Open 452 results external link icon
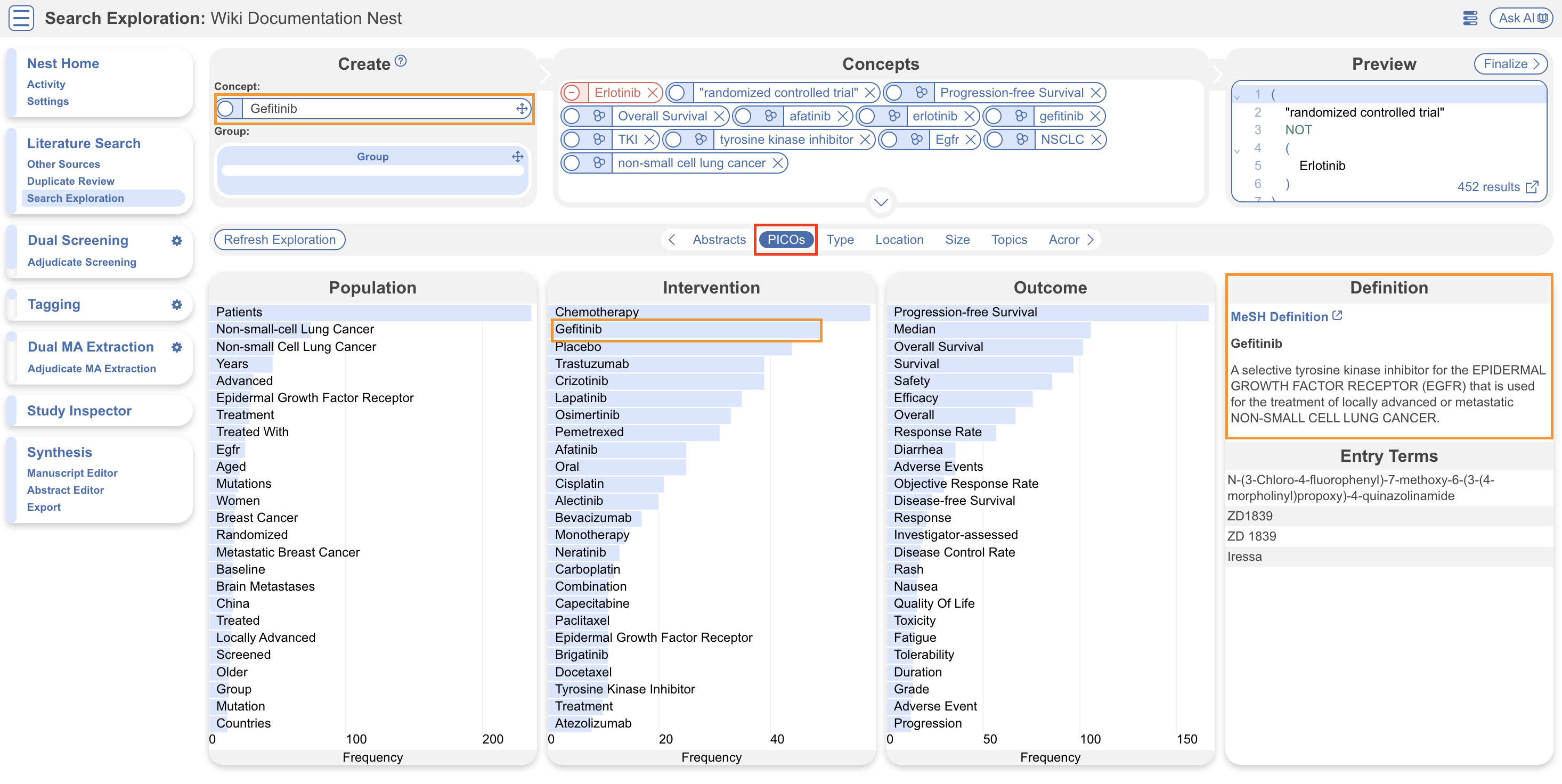1562x784 pixels. (1532, 187)
